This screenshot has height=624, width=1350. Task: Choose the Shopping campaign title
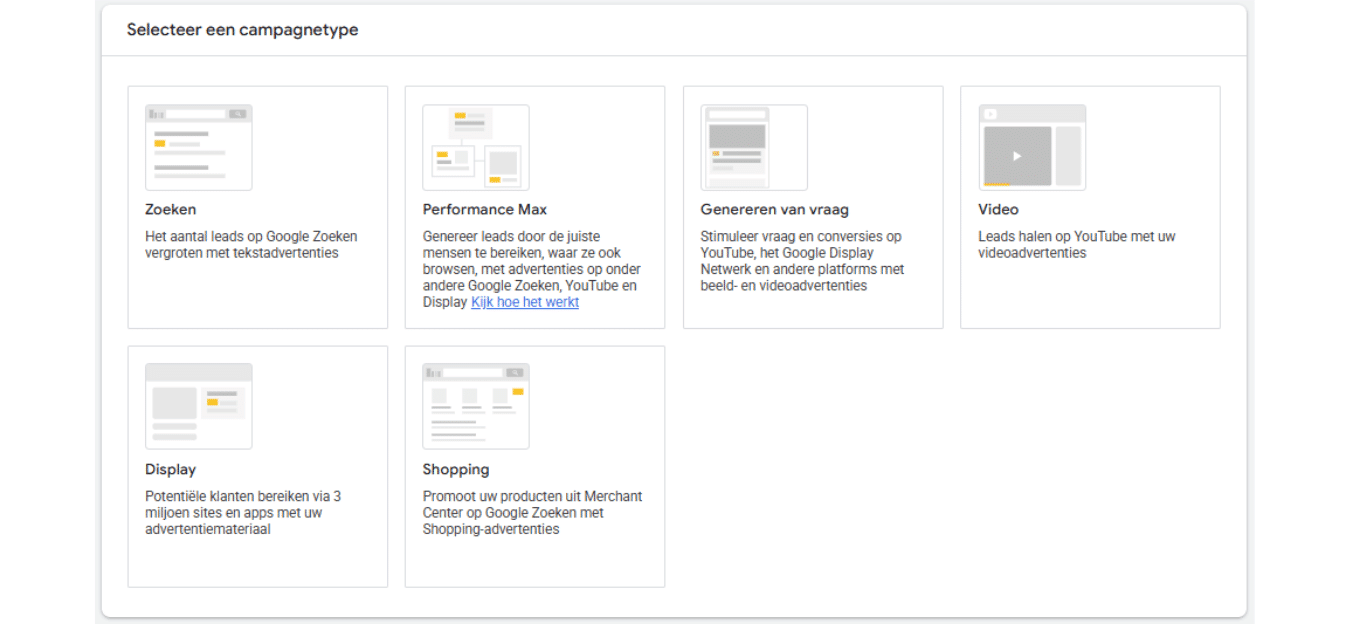click(456, 470)
